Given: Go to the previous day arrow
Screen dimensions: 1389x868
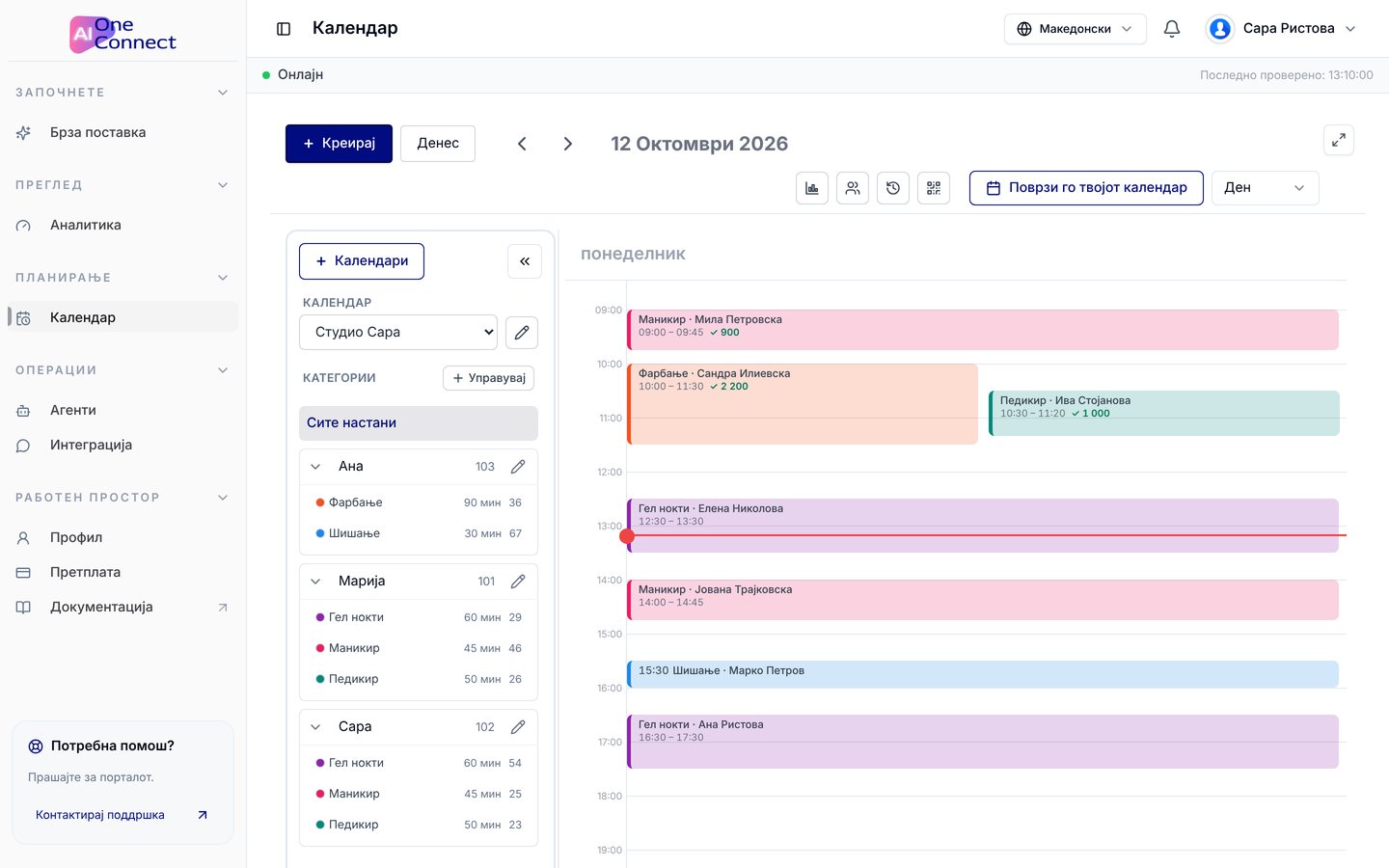Looking at the screenshot, I should click(x=522, y=144).
